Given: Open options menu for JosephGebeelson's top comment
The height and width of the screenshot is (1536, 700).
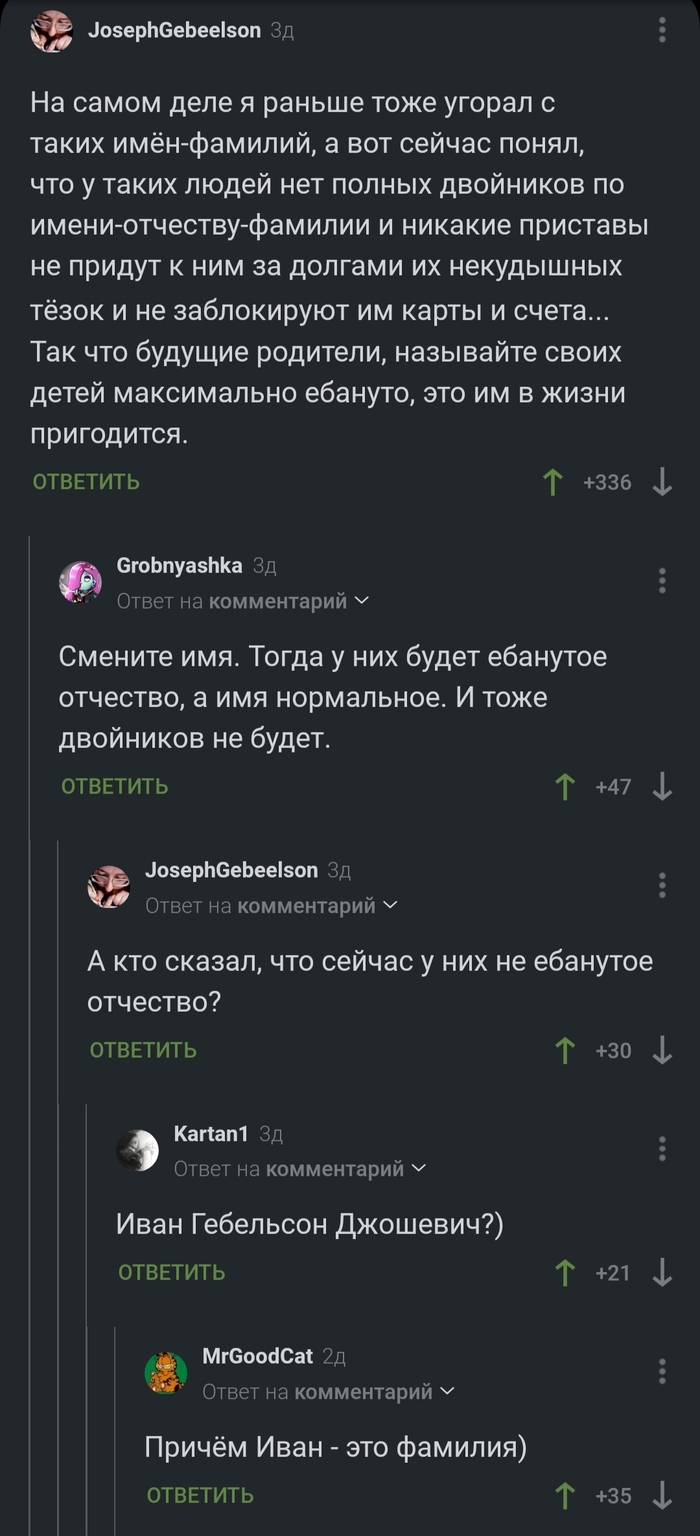Looking at the screenshot, I should pos(662,30).
